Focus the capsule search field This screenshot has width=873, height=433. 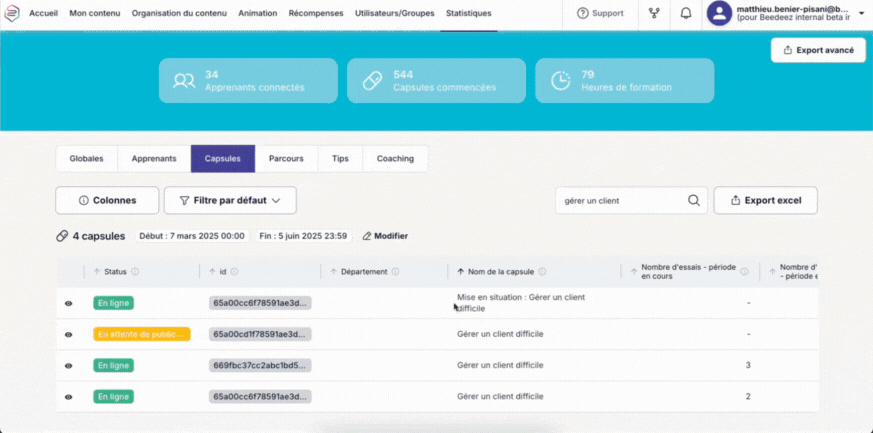click(622, 200)
